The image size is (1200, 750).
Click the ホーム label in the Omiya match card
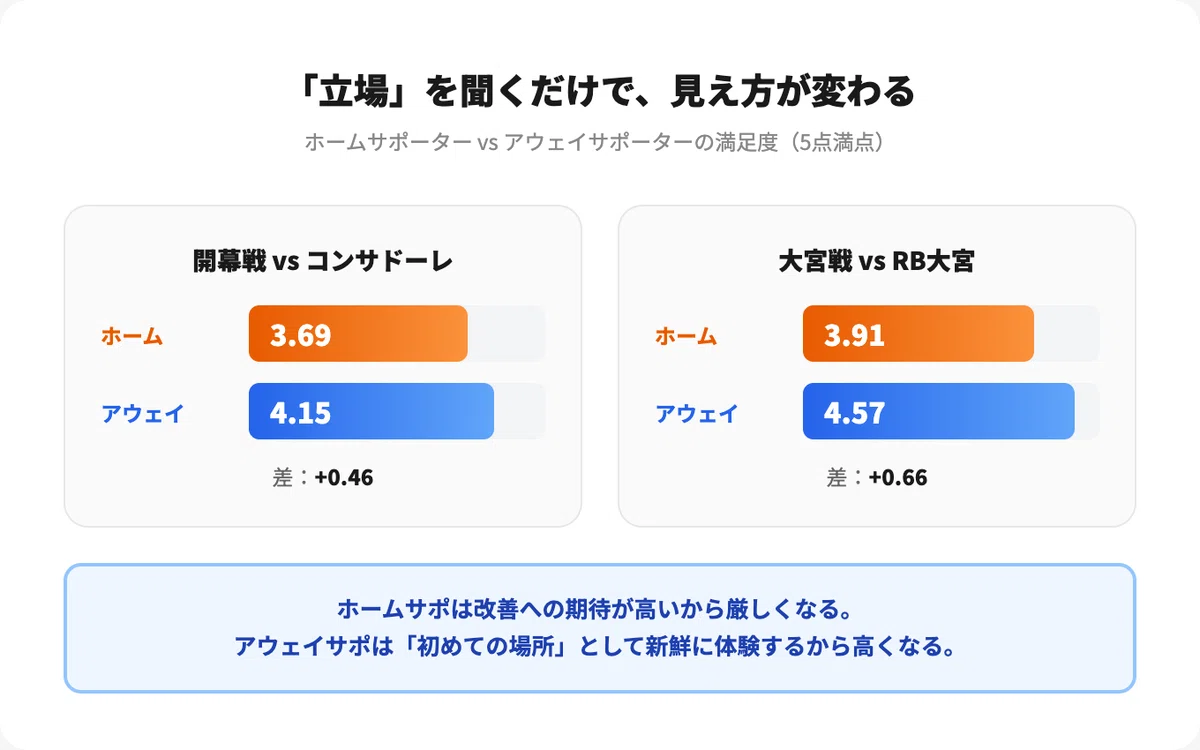686,335
